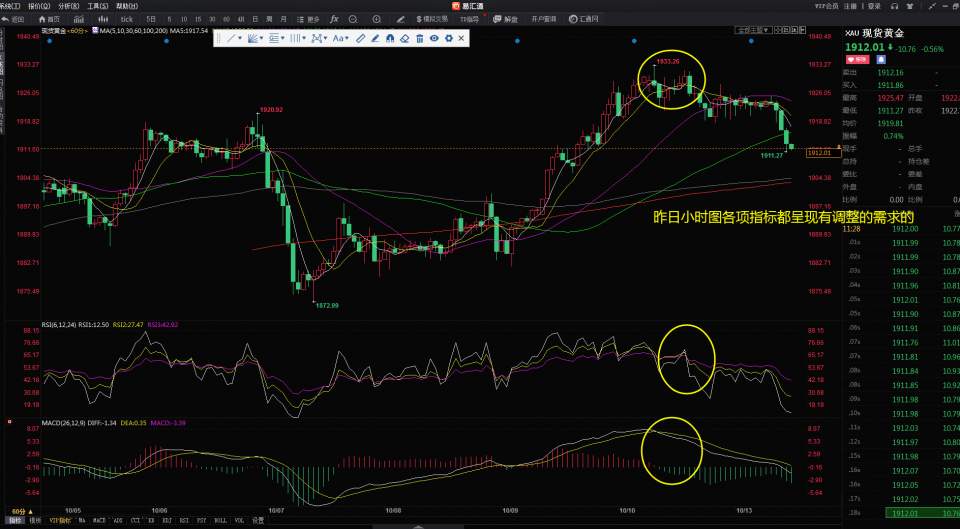This screenshot has width=960, height=529.
Task: Add XAU to favorites heart button
Action: pos(858,59)
